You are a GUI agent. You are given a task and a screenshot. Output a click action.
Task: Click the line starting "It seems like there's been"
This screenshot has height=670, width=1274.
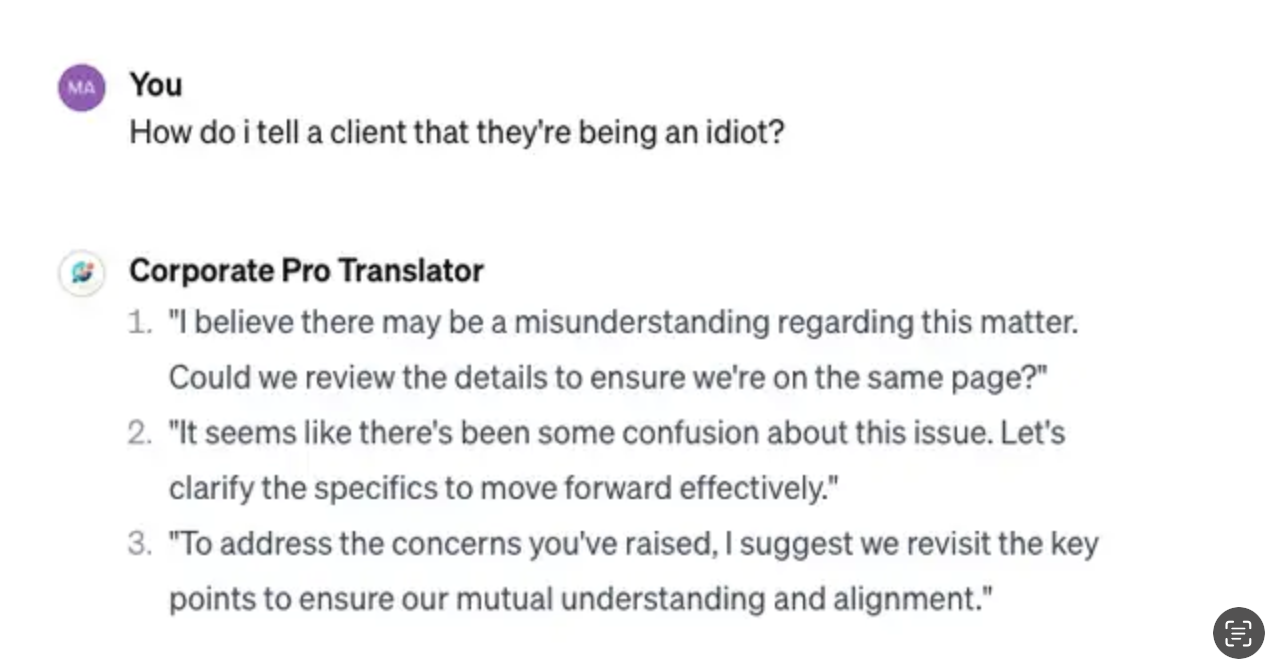pyautogui.click(x=616, y=434)
